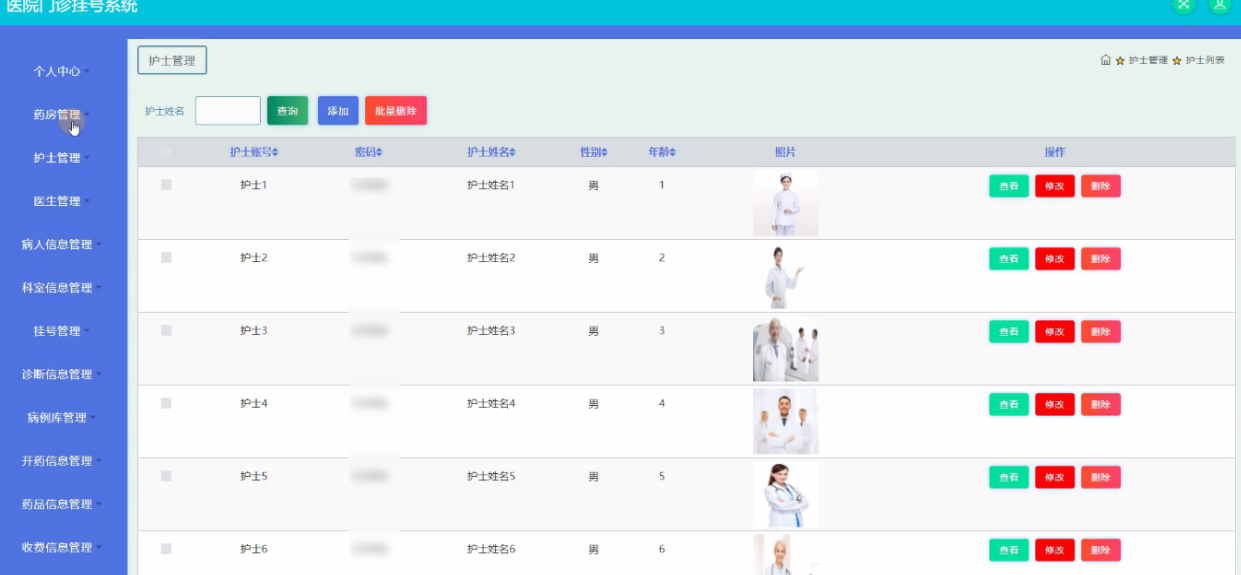
Task: Click the home icon in breadcrumb
Action: (1105, 60)
